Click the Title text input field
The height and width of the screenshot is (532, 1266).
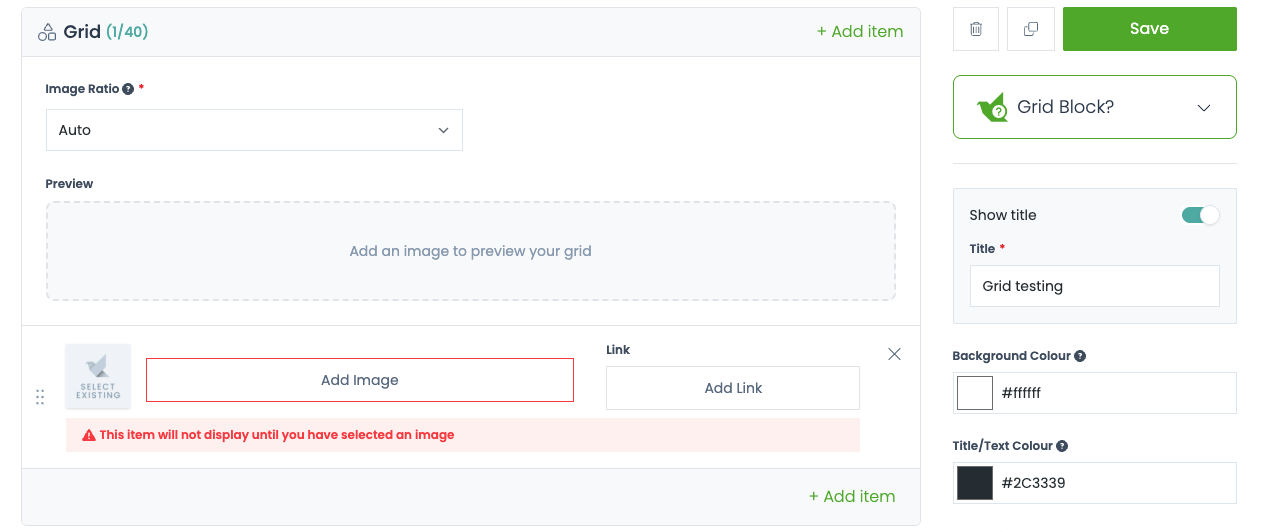pos(1094,286)
